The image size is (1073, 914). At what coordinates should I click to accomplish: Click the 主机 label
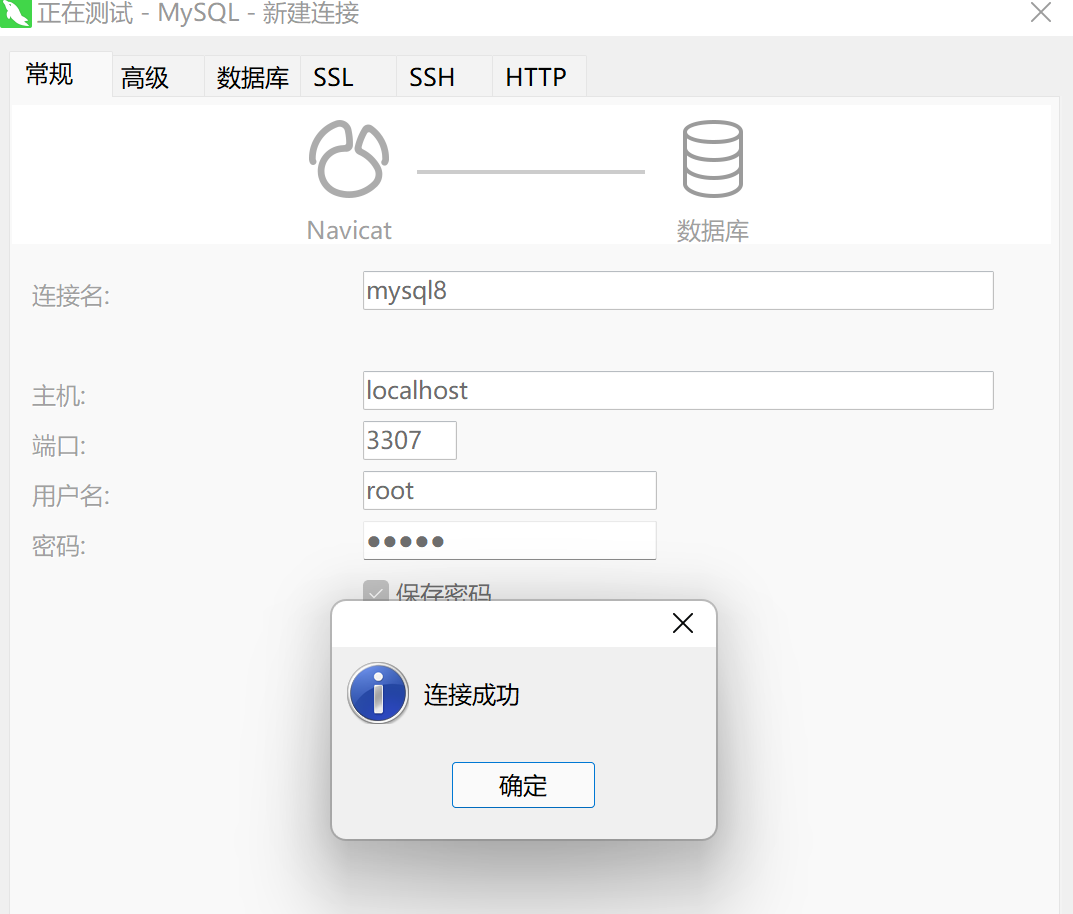[59, 396]
